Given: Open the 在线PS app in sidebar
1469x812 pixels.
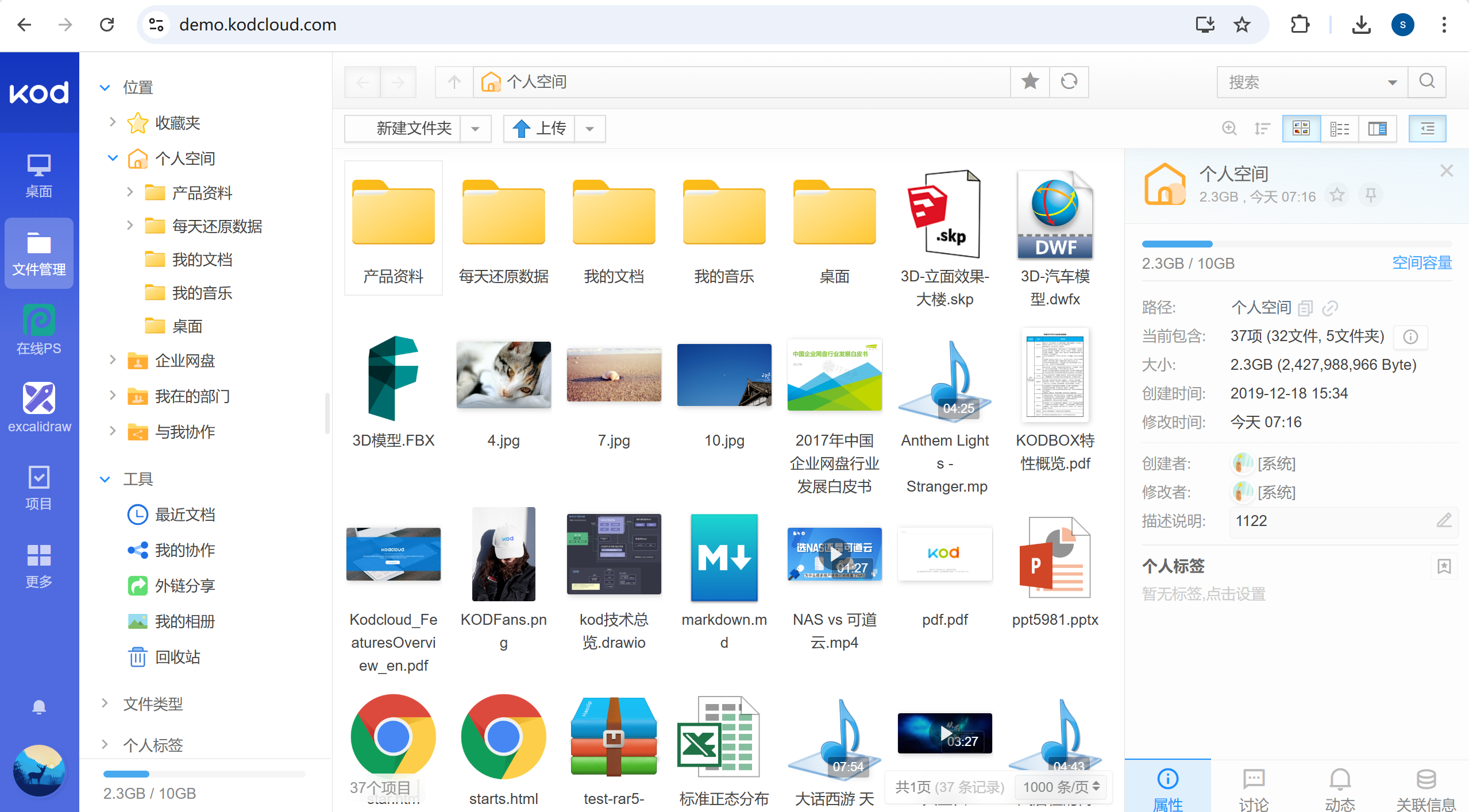Looking at the screenshot, I should pyautogui.click(x=38, y=330).
